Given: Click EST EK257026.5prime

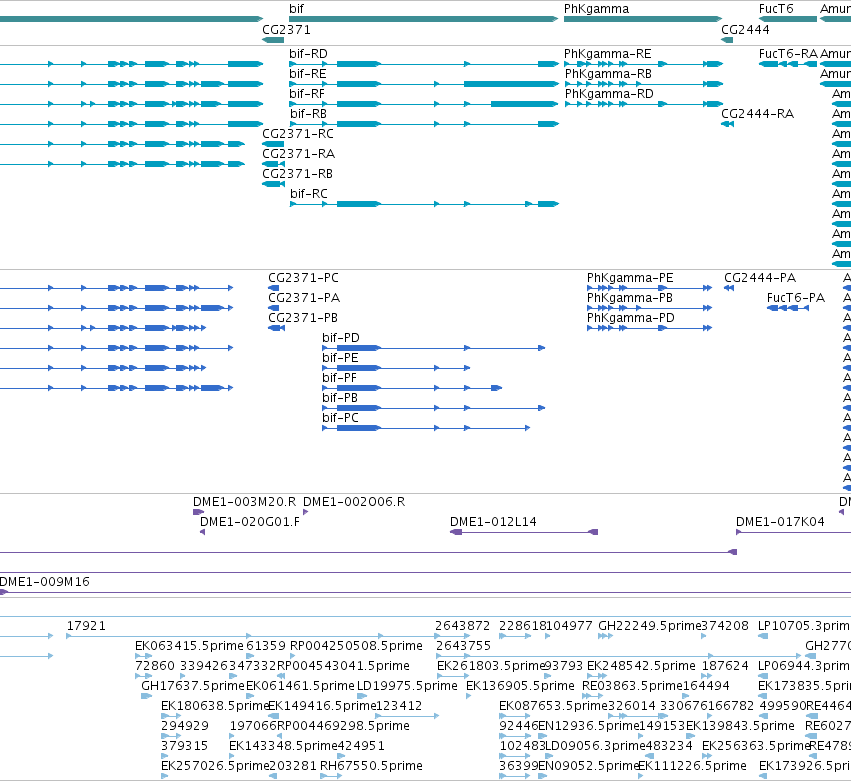Looking at the screenshot, I should pos(165,777).
